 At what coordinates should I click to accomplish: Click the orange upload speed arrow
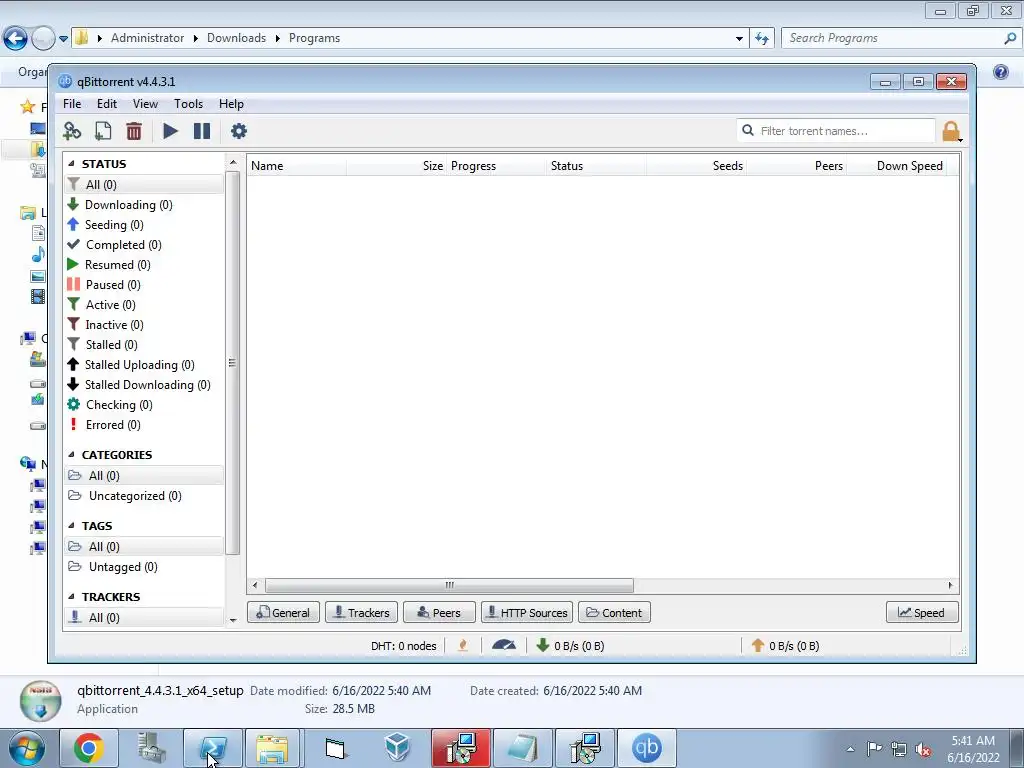point(758,645)
